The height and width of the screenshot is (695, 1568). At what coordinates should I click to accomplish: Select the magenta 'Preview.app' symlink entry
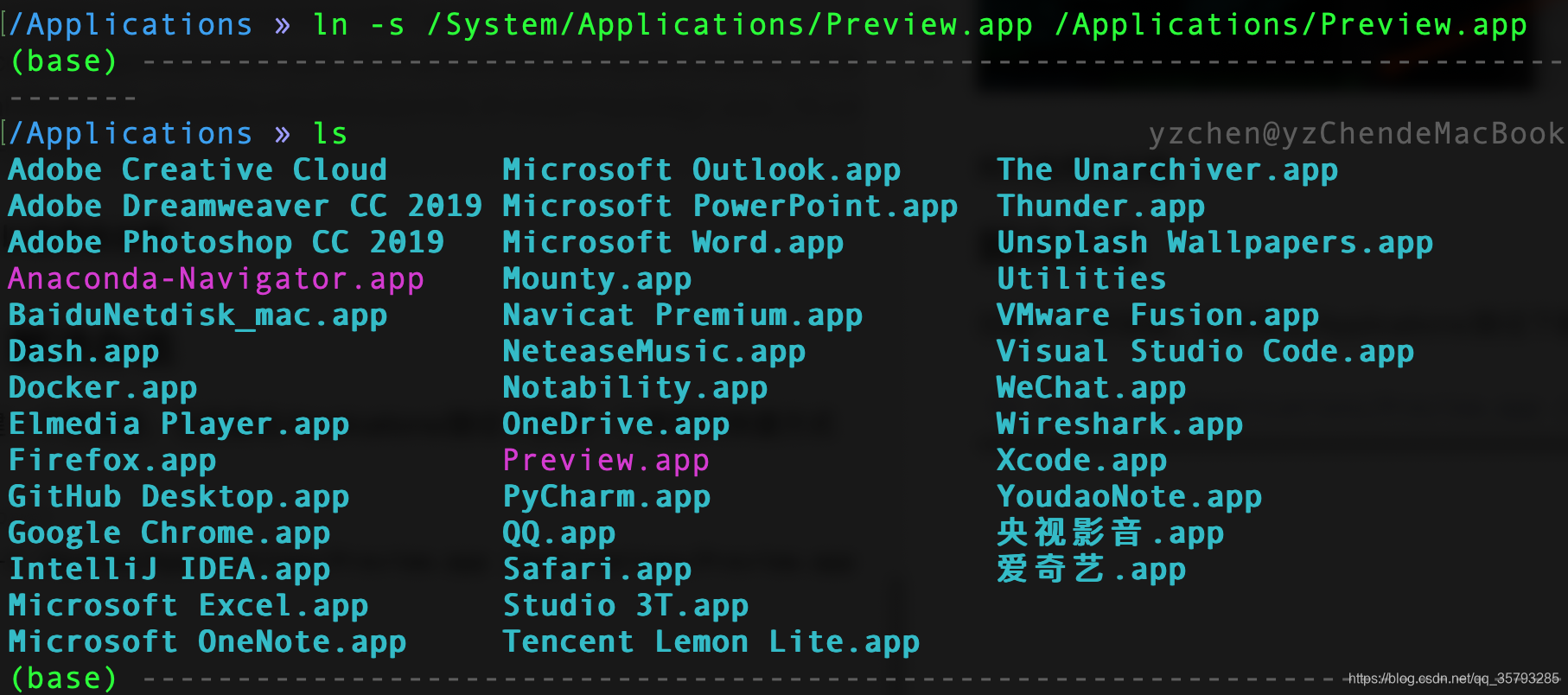[607, 461]
